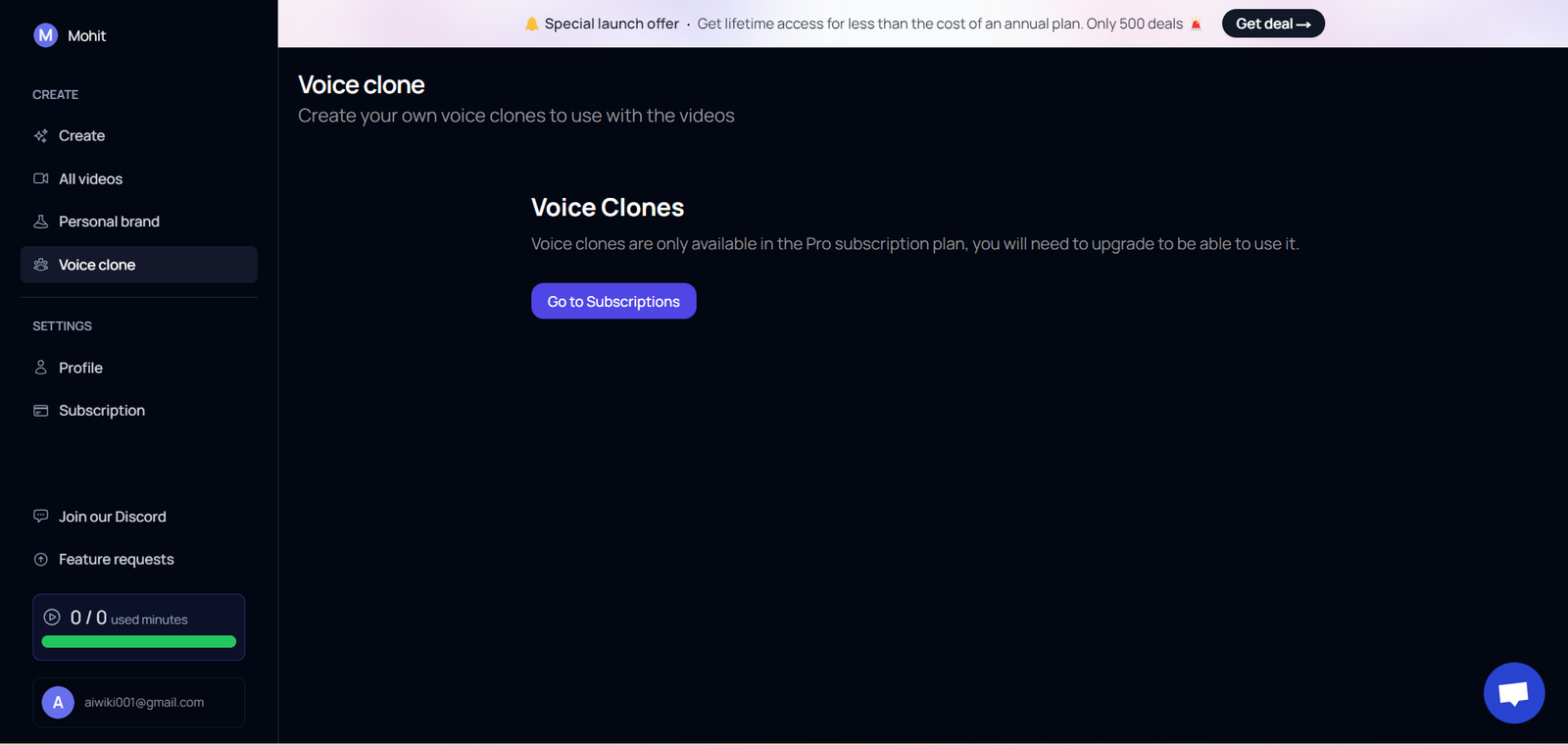The width and height of the screenshot is (1568, 745).
Task: Go to All videos
Action: pos(139,178)
